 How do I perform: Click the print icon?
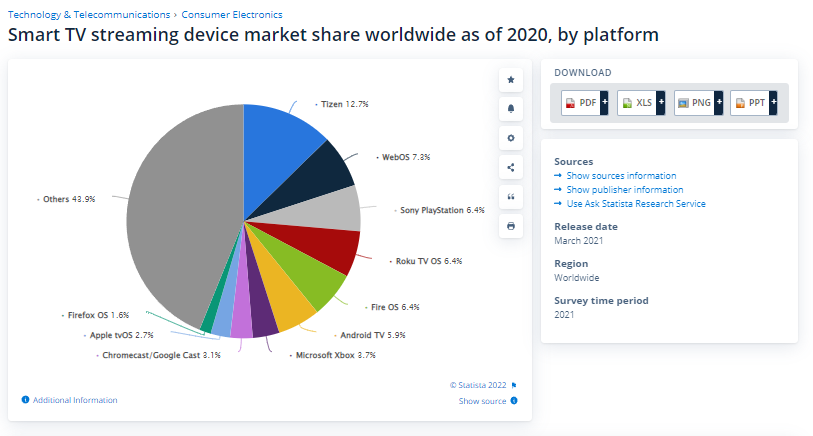click(x=511, y=226)
